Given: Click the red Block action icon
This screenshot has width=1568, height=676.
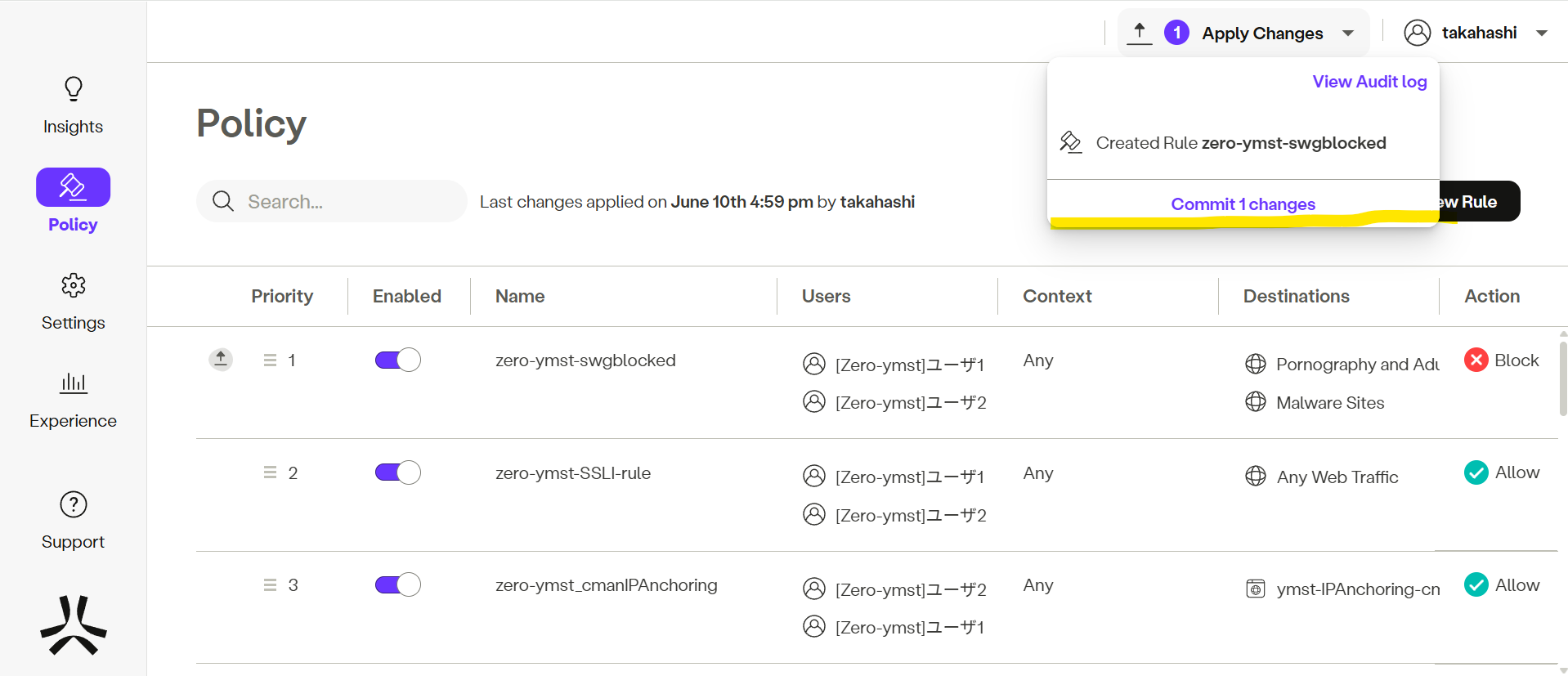Looking at the screenshot, I should (x=1476, y=360).
